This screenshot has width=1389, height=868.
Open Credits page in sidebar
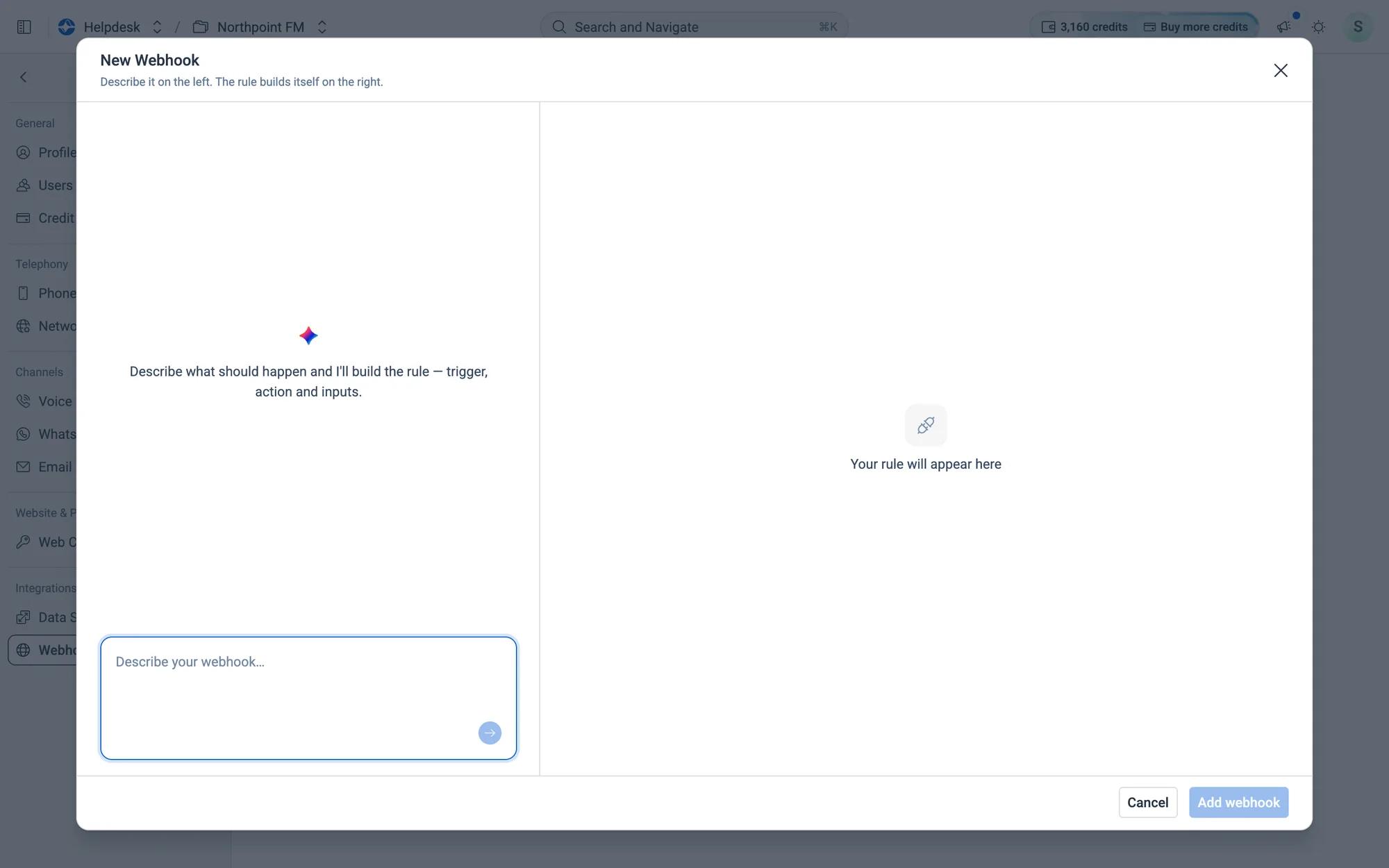click(x=44, y=218)
